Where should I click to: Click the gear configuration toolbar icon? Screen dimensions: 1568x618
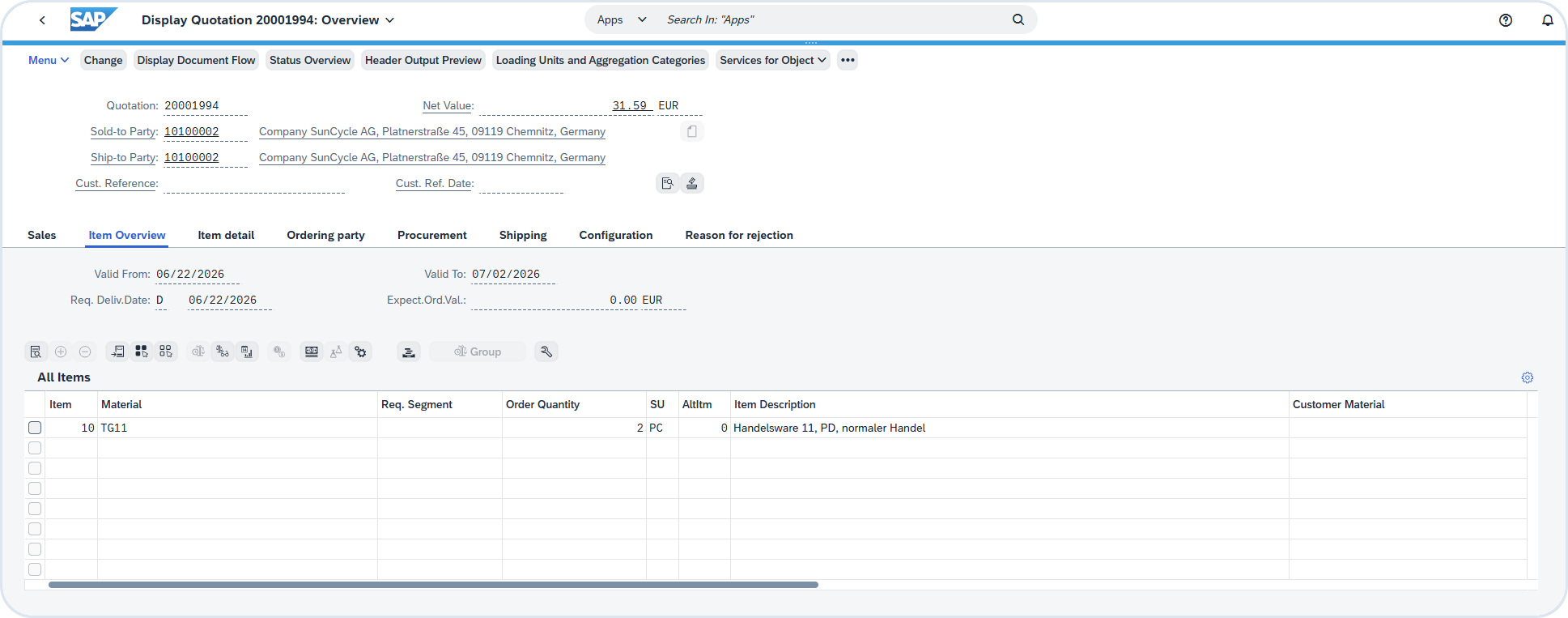[360, 352]
